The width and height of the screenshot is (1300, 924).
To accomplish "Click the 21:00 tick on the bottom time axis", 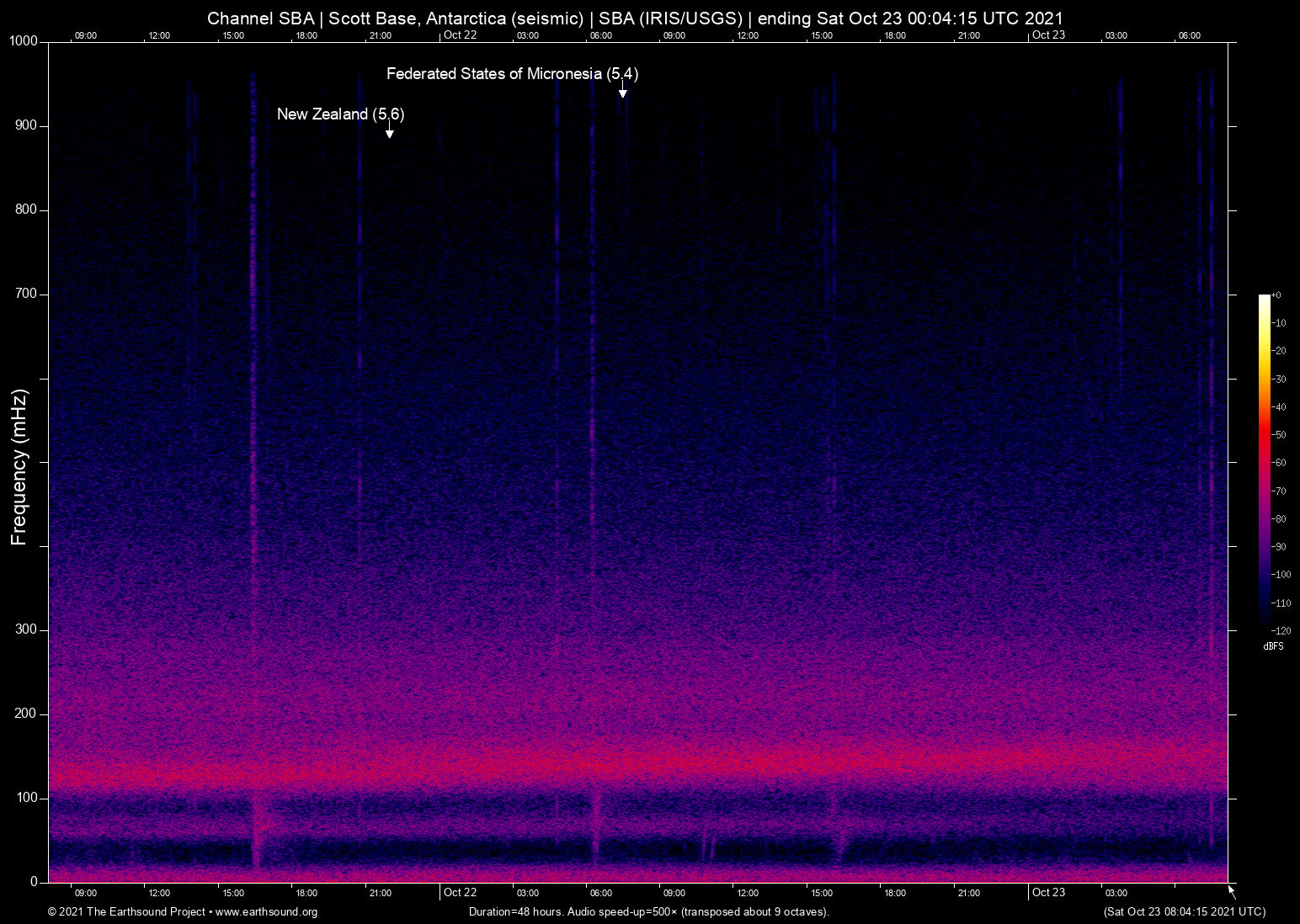I will pos(381,893).
